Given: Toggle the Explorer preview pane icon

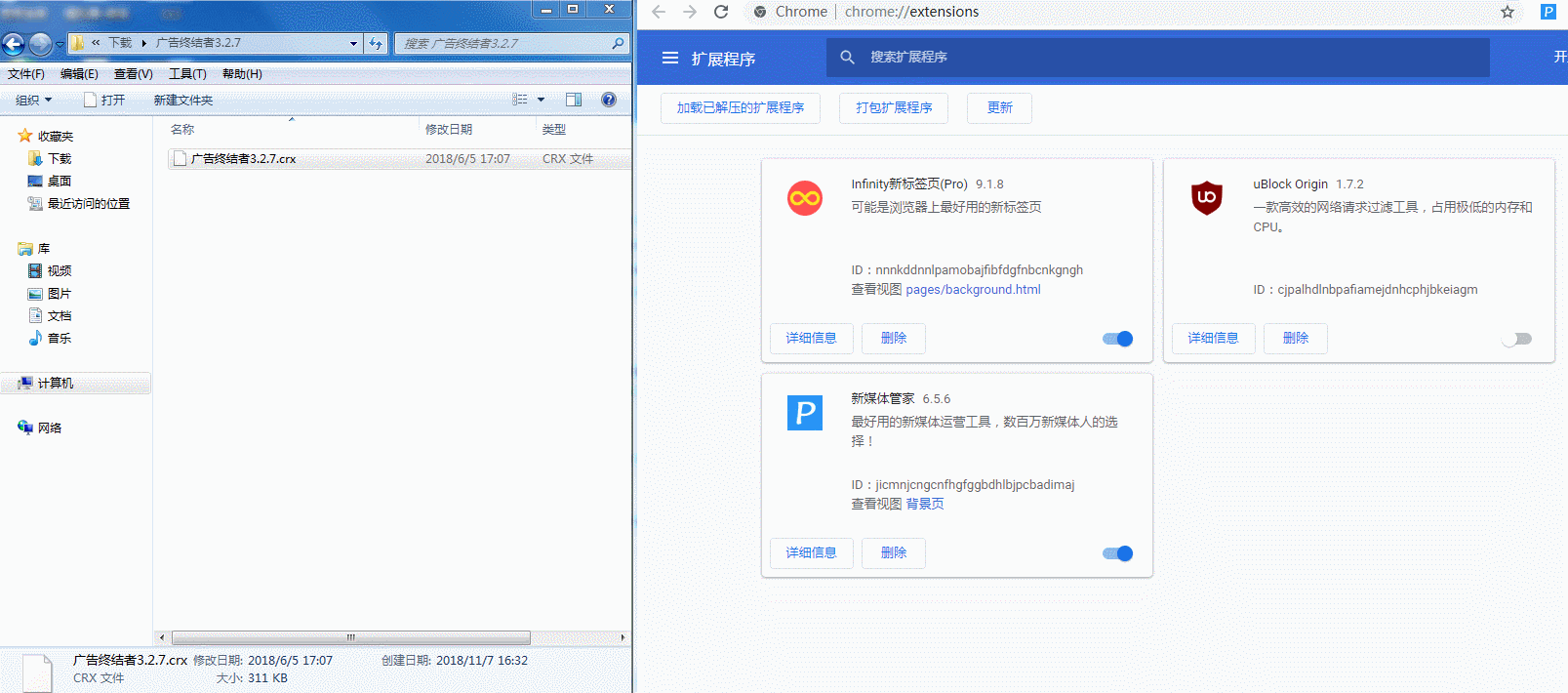Looking at the screenshot, I should click(x=574, y=100).
